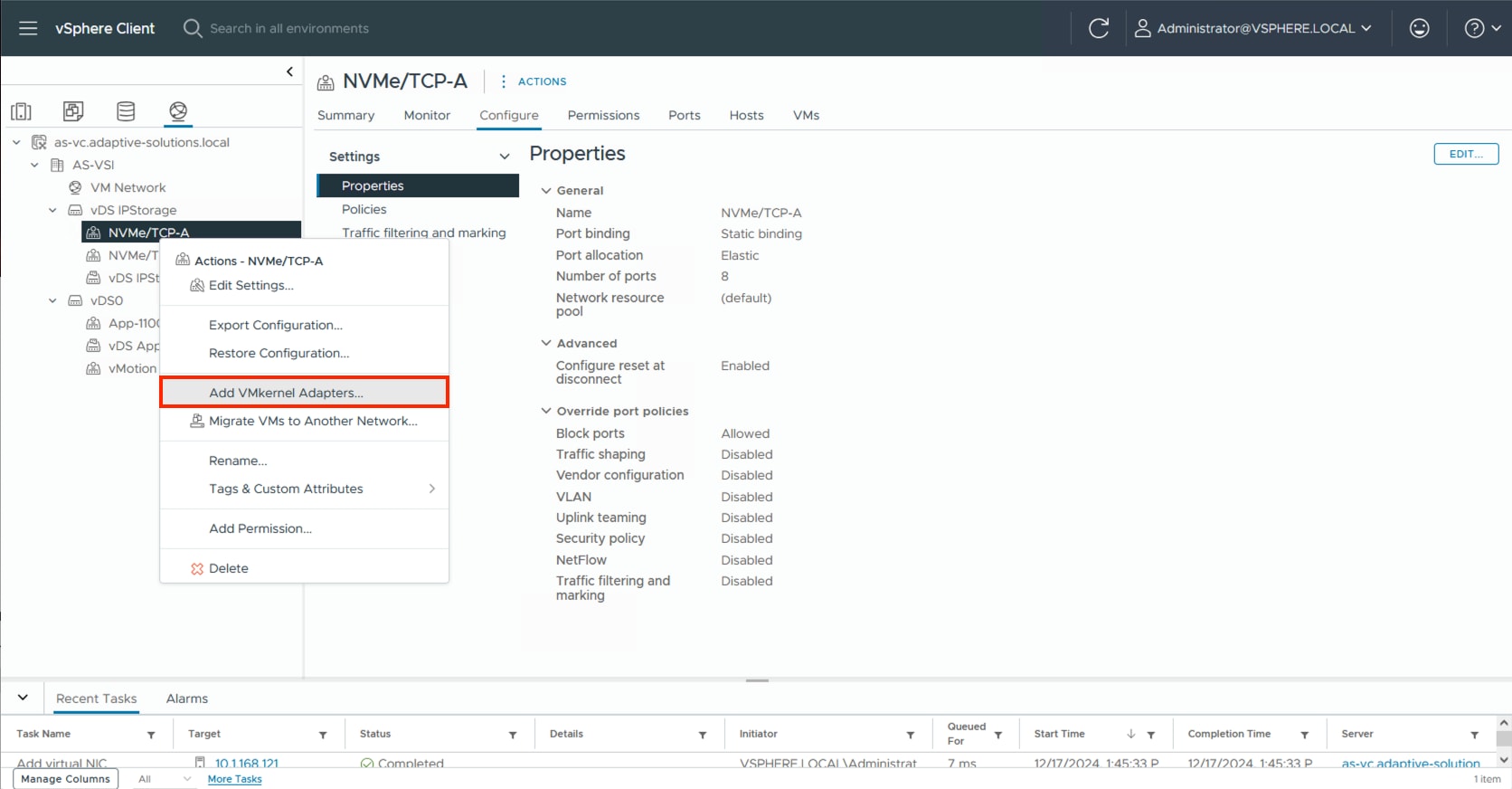Click the vMotion port group icon

click(93, 368)
